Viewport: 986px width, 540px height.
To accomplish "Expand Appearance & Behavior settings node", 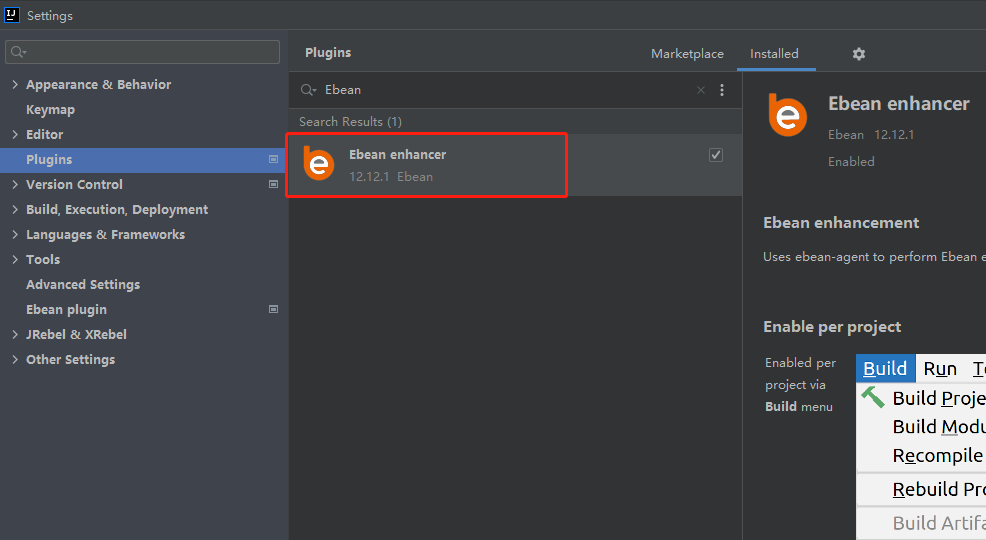I will tap(15, 84).
